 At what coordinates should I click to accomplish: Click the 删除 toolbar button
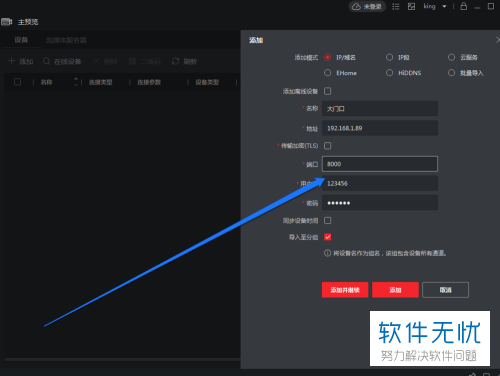coord(105,61)
